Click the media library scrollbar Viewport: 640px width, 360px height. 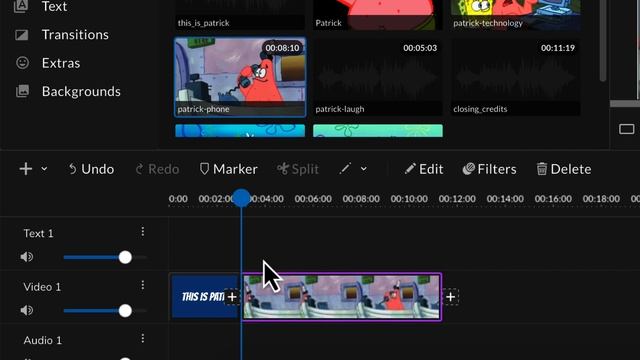click(603, 41)
